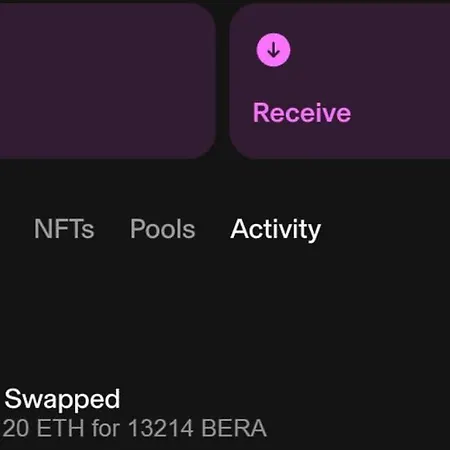Click the 13214 BERA amount text
The width and height of the screenshot is (450, 450).
(197, 428)
